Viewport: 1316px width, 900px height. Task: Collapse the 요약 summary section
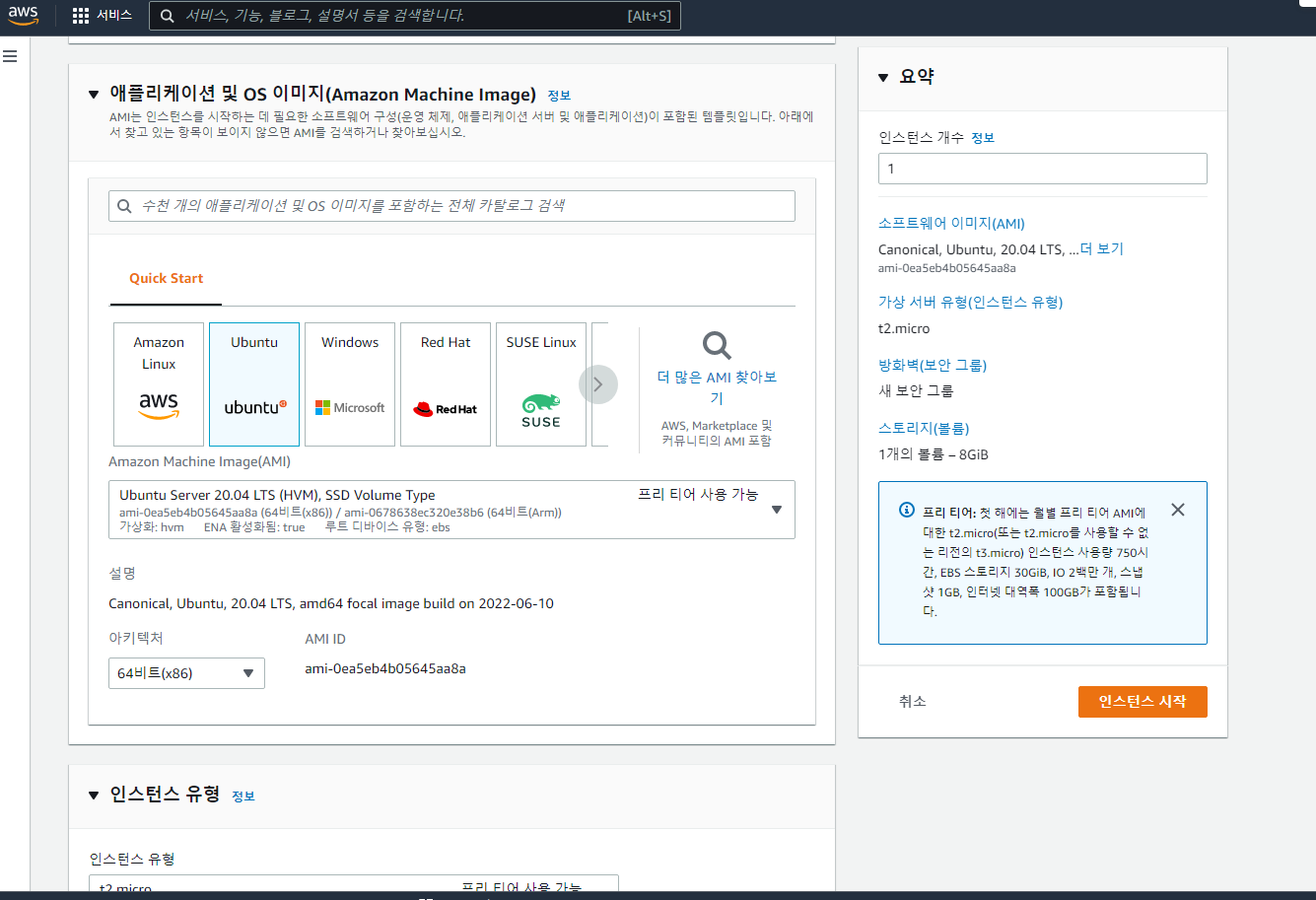click(x=882, y=76)
